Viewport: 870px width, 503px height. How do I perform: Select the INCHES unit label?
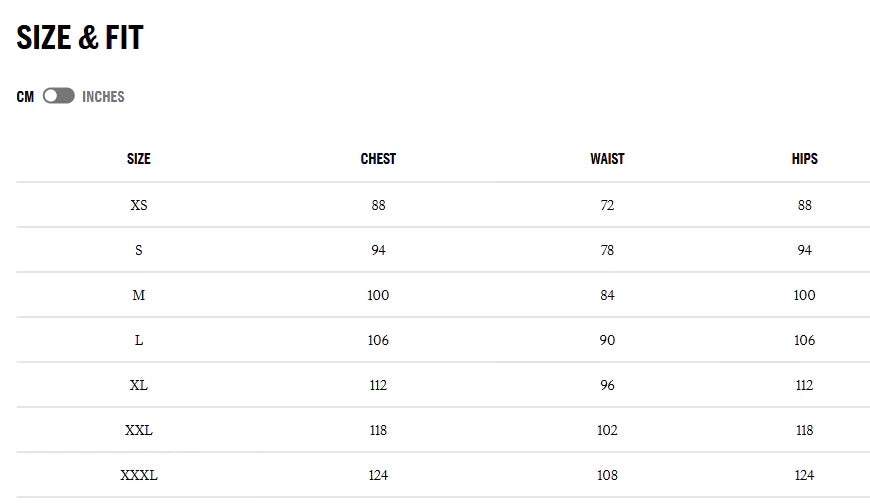pyautogui.click(x=103, y=97)
